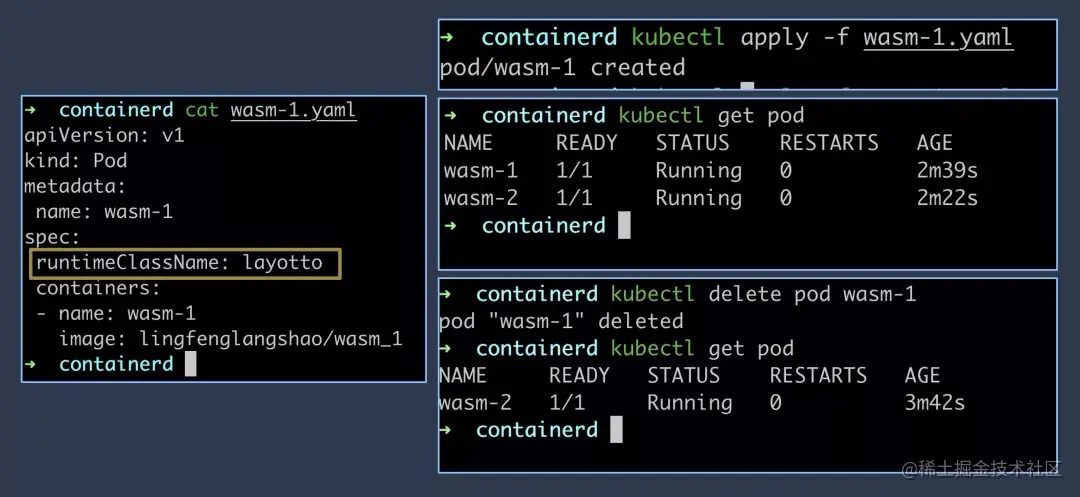This screenshot has height=497, width=1080.
Task: Select the "apiVersion: v1" line
Action: (x=105, y=136)
